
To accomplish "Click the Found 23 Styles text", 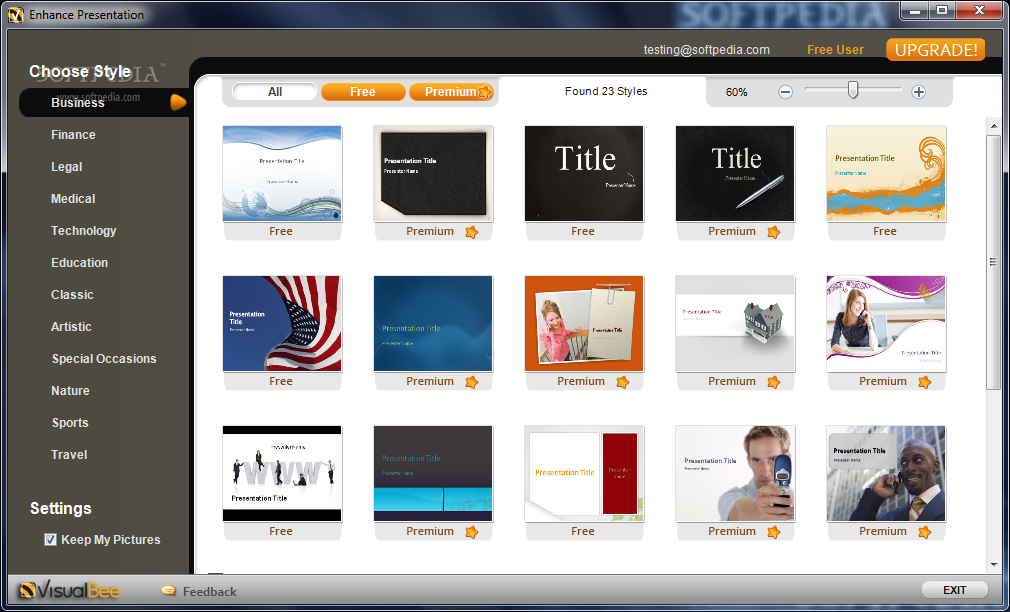I will point(606,91).
